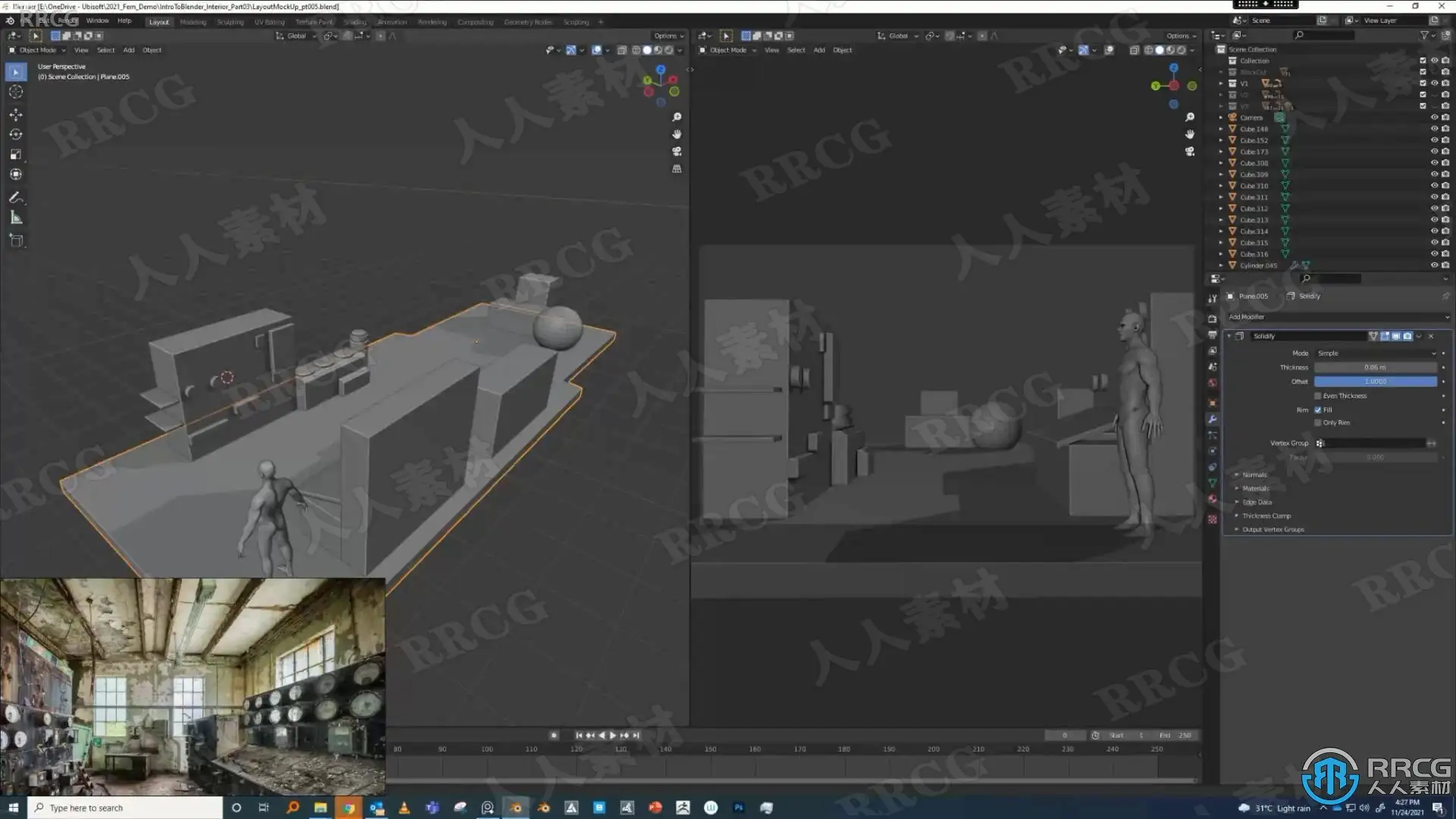Switch to the Modeling workspace tab

coord(193,22)
